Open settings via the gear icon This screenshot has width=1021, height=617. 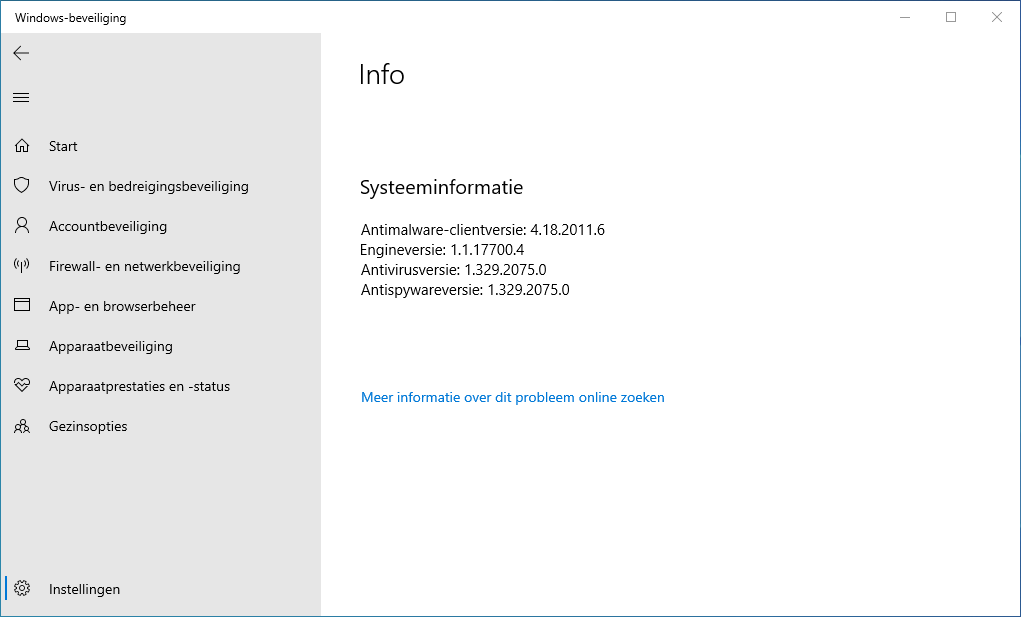click(22, 589)
